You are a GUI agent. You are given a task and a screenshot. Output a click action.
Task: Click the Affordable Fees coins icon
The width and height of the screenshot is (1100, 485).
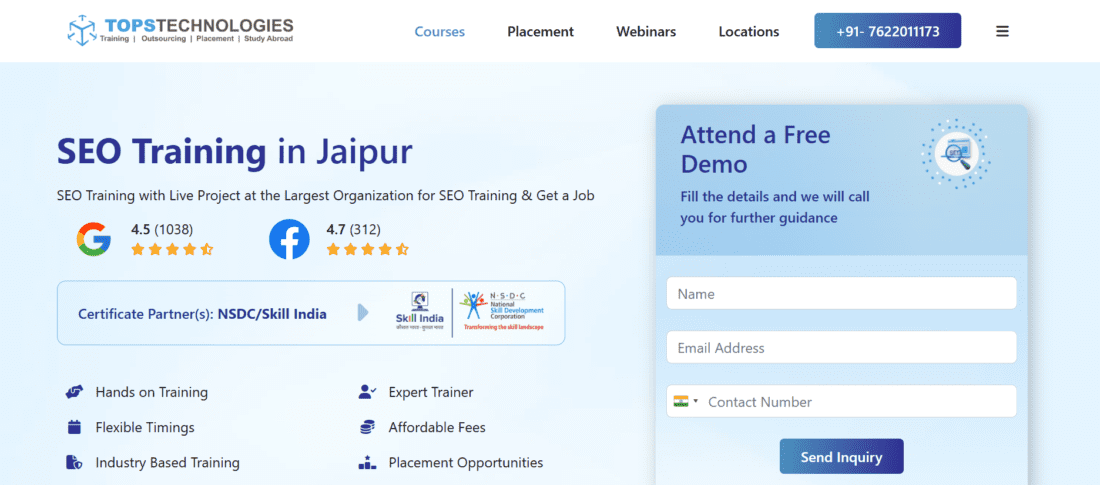tap(367, 427)
